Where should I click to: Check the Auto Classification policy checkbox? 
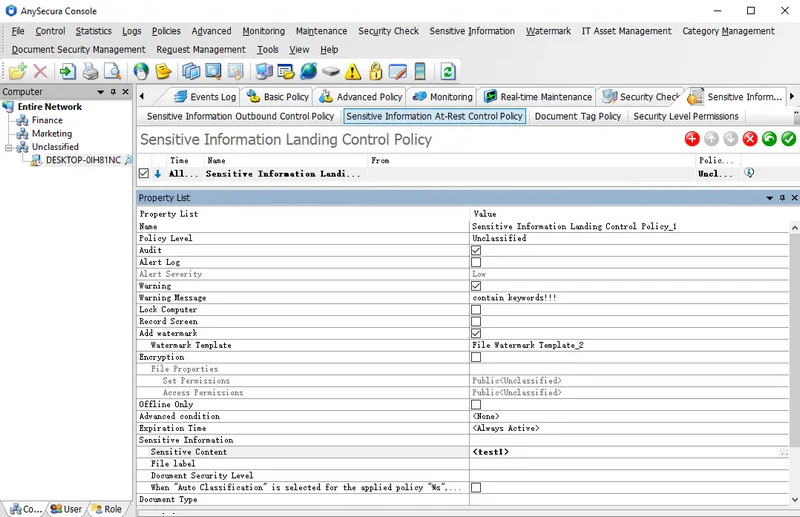476,488
